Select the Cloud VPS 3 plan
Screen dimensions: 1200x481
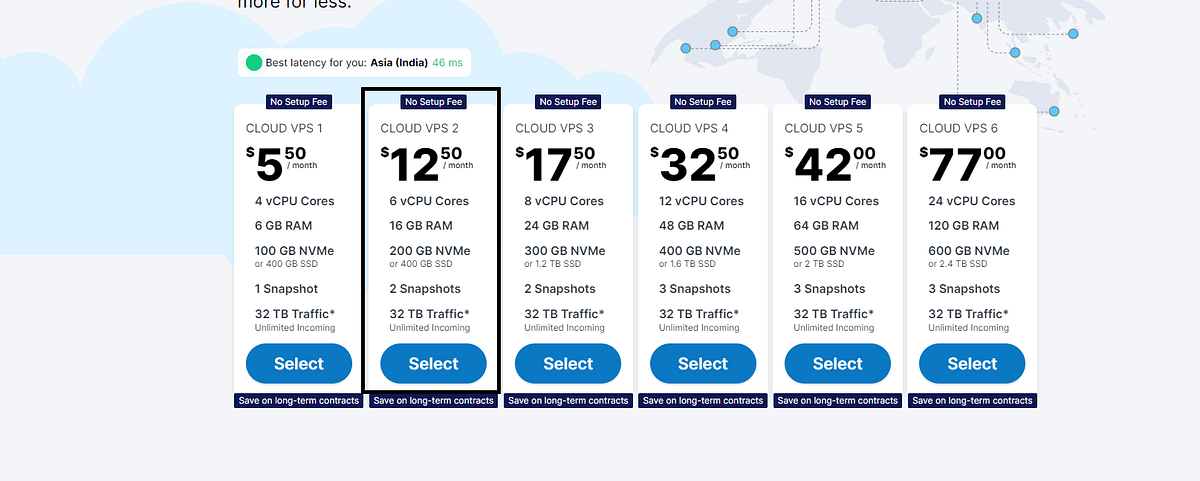pyautogui.click(x=568, y=364)
